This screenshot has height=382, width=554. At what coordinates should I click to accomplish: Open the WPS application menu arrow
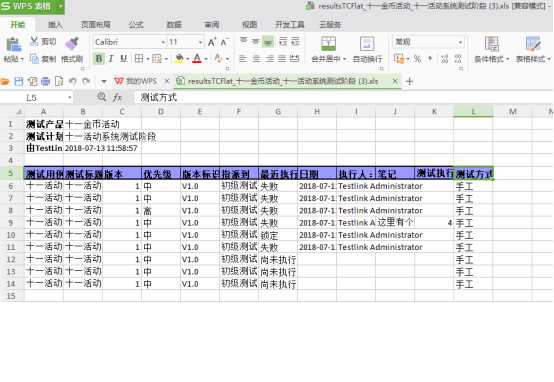[60, 6]
